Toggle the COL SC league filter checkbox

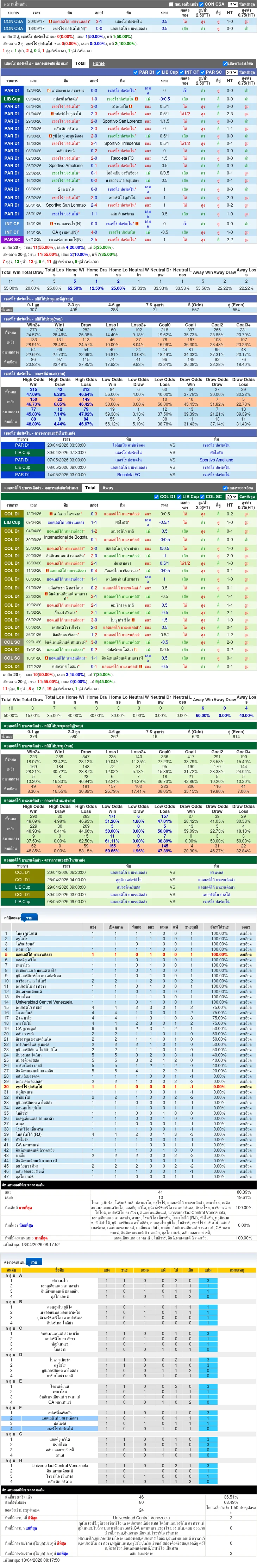coord(203,497)
